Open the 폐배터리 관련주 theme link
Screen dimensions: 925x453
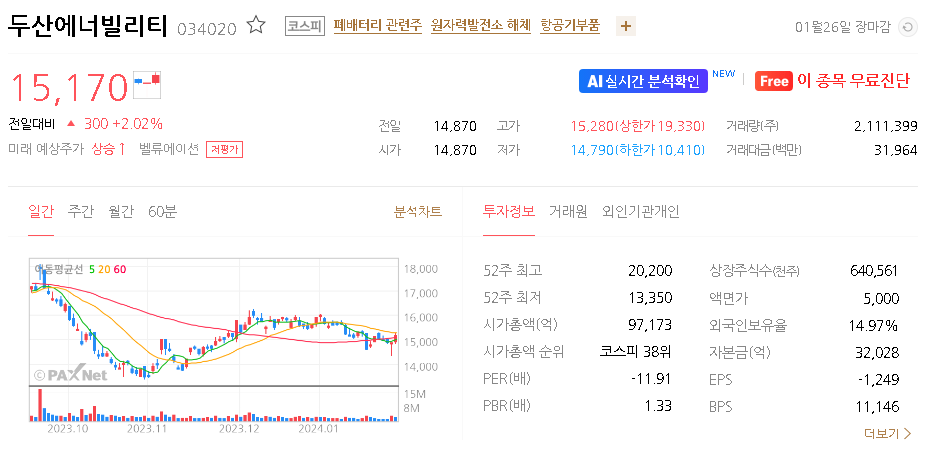coord(378,25)
